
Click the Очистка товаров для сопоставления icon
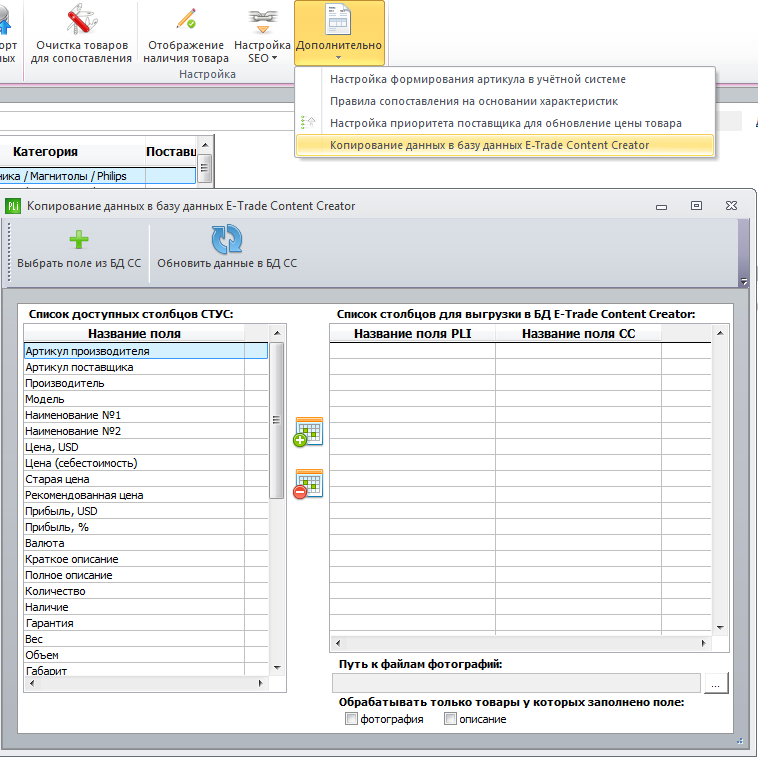(82, 19)
